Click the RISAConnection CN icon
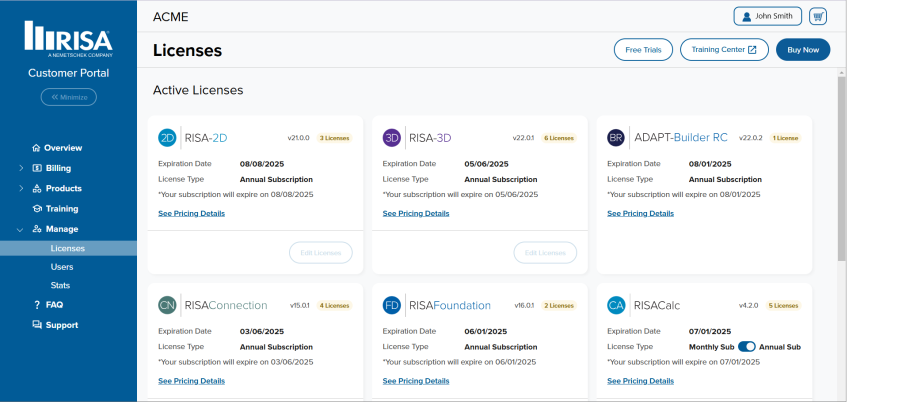Screen dimensions: 906x402 [x=167, y=306]
